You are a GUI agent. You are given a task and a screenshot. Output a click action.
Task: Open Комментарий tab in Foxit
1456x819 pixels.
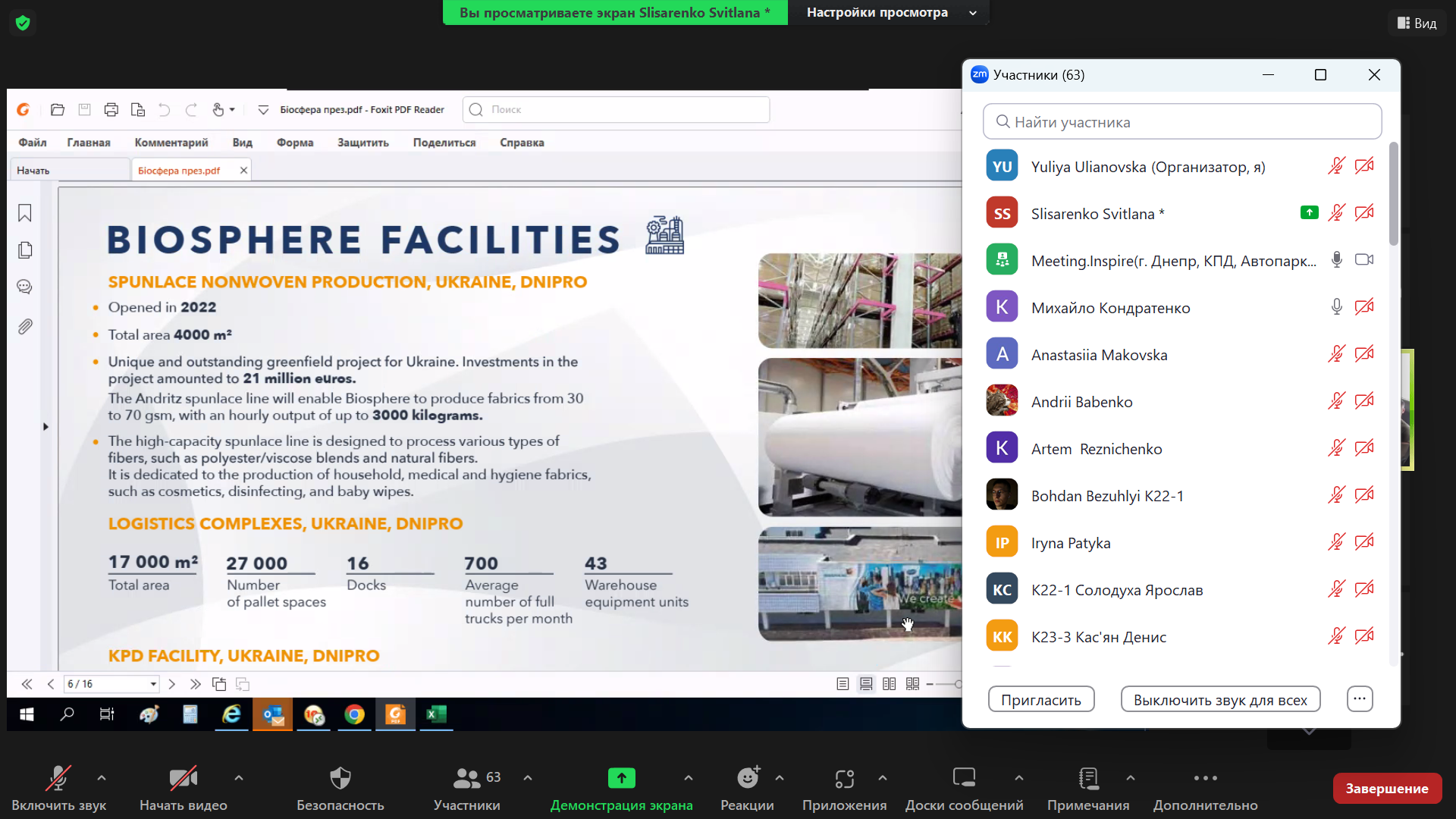point(171,143)
